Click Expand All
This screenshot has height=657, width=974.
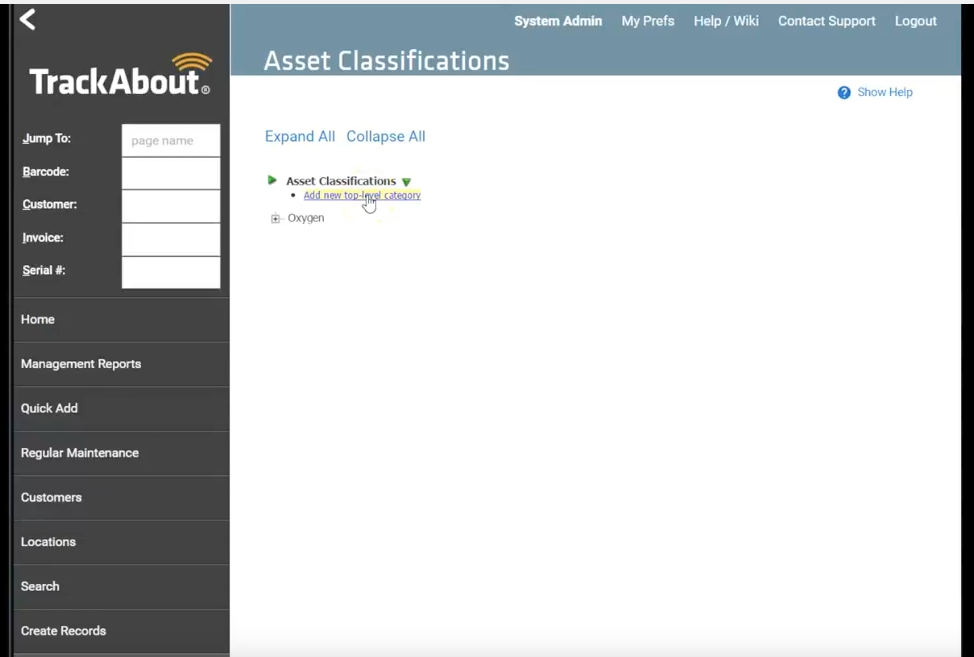pos(300,137)
